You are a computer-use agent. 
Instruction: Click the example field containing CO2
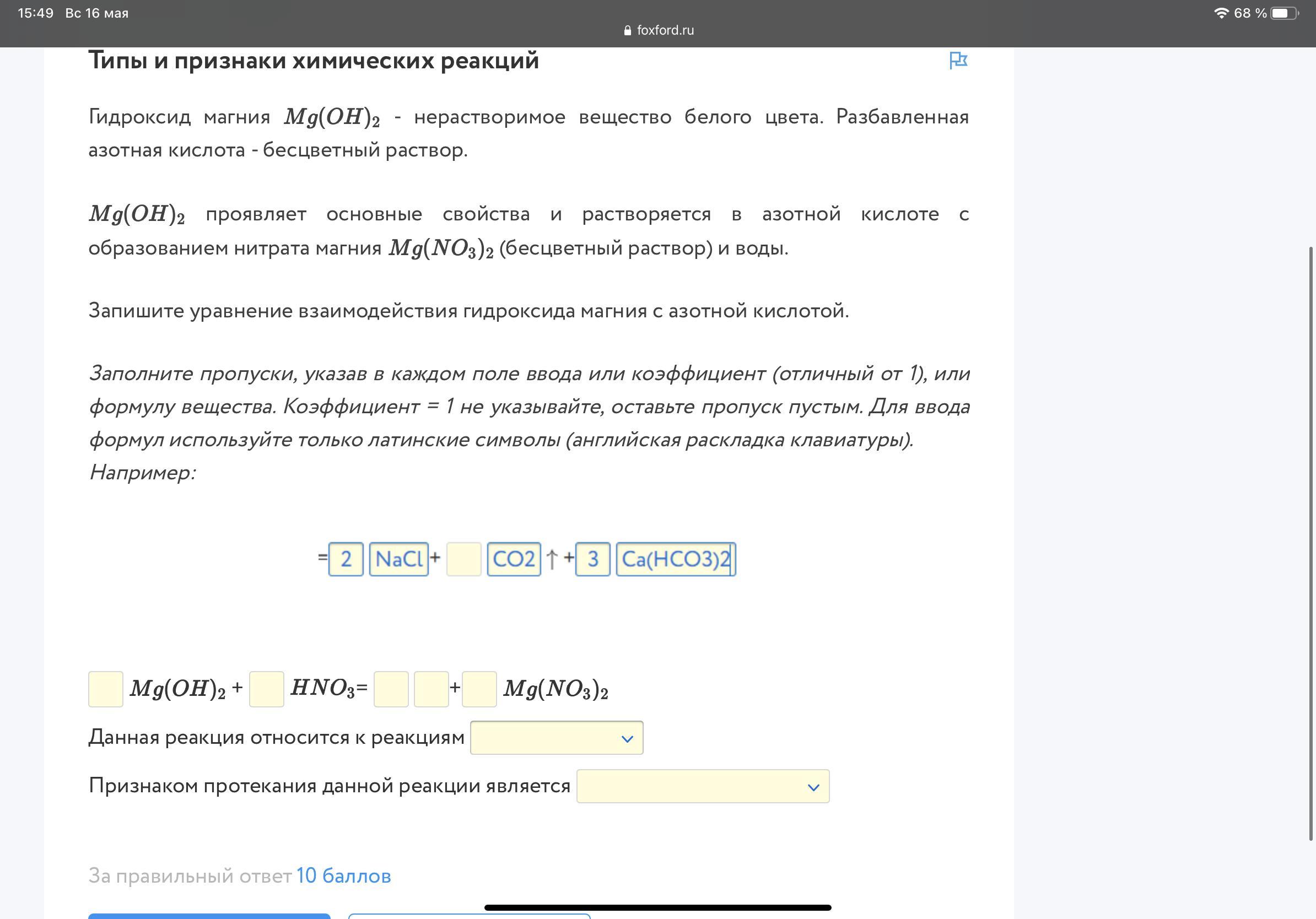click(514, 559)
